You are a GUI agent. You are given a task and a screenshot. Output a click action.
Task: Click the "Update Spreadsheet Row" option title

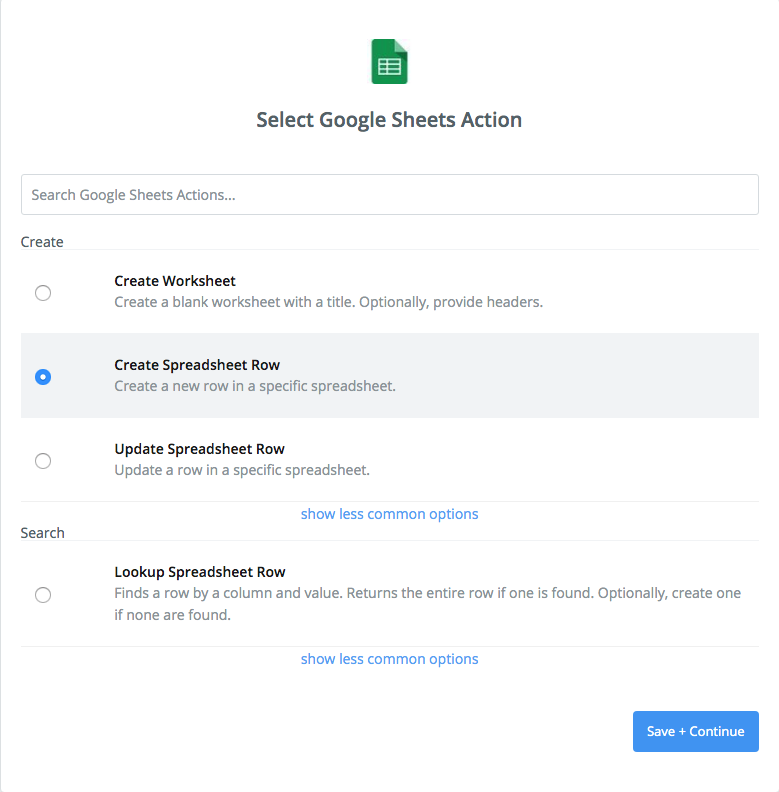(199, 449)
